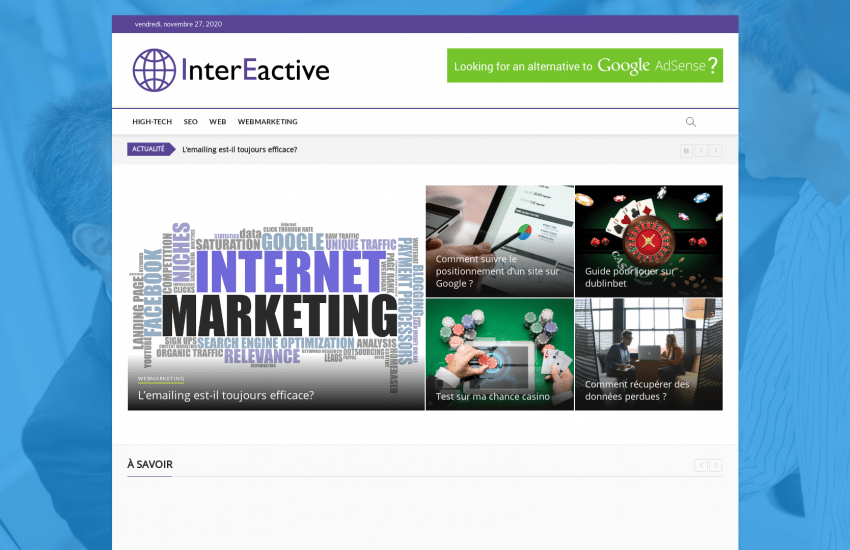Go to previous Actualité ticker headline

point(701,151)
